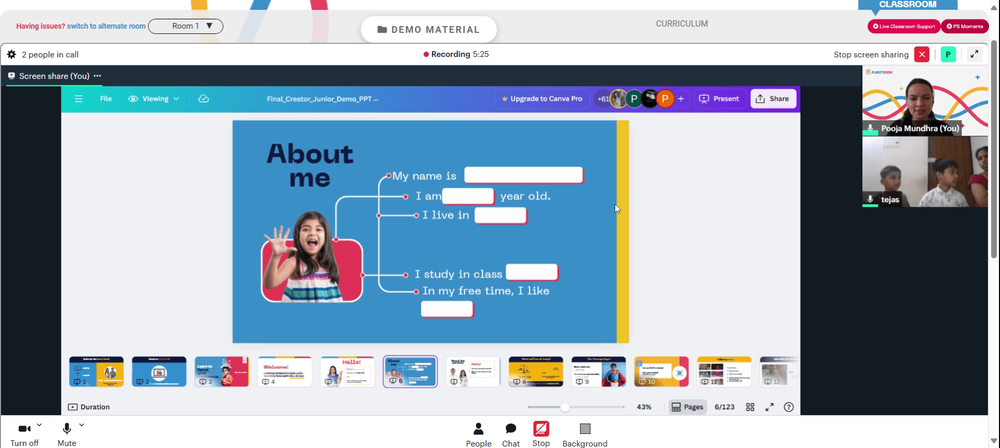The height and width of the screenshot is (448, 1000).
Task: Expand camera options chevron
Action: point(39,424)
